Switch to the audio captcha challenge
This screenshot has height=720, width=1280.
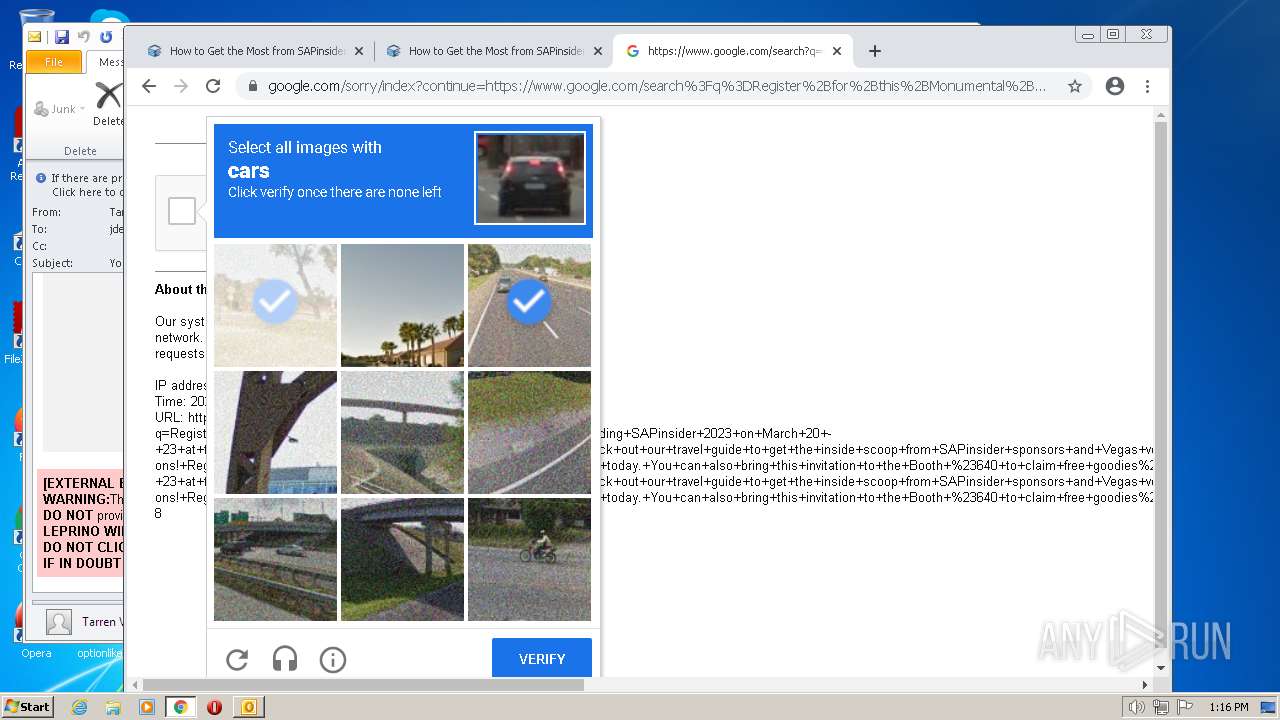pos(285,659)
